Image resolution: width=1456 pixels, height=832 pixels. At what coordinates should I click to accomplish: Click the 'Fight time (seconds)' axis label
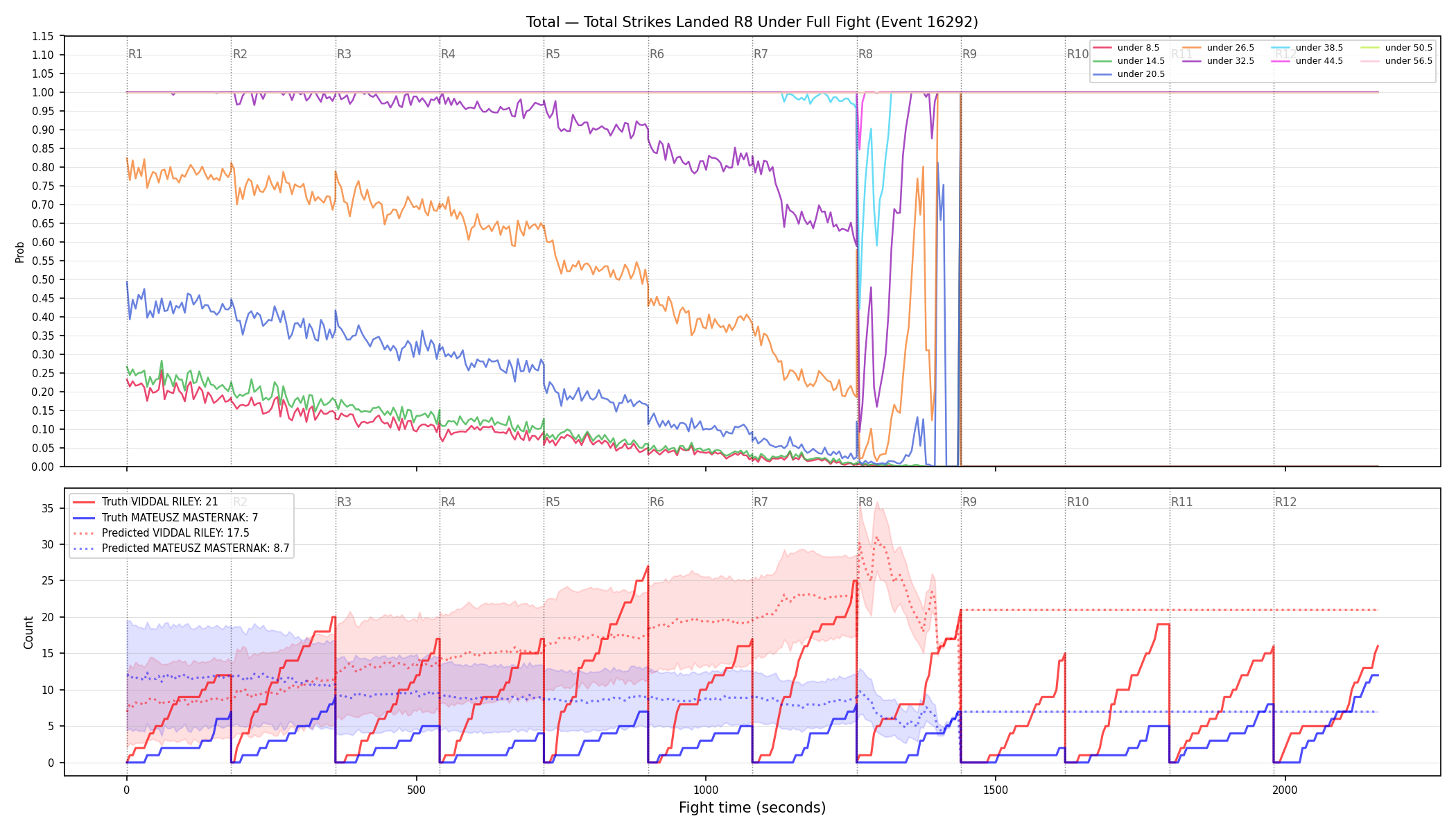pos(752,808)
